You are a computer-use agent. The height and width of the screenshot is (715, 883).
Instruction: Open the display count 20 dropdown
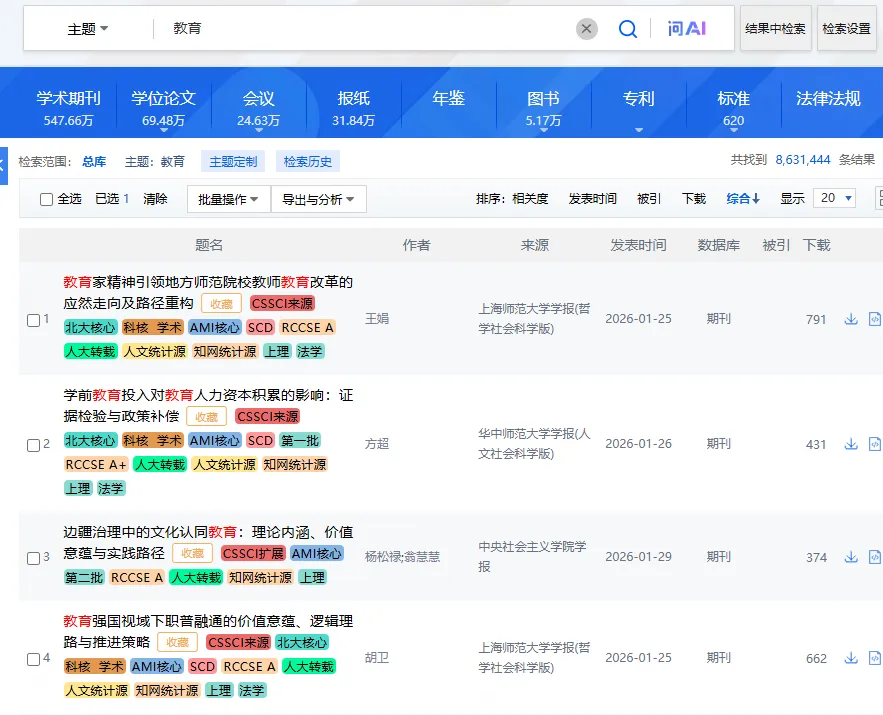[x=835, y=198]
